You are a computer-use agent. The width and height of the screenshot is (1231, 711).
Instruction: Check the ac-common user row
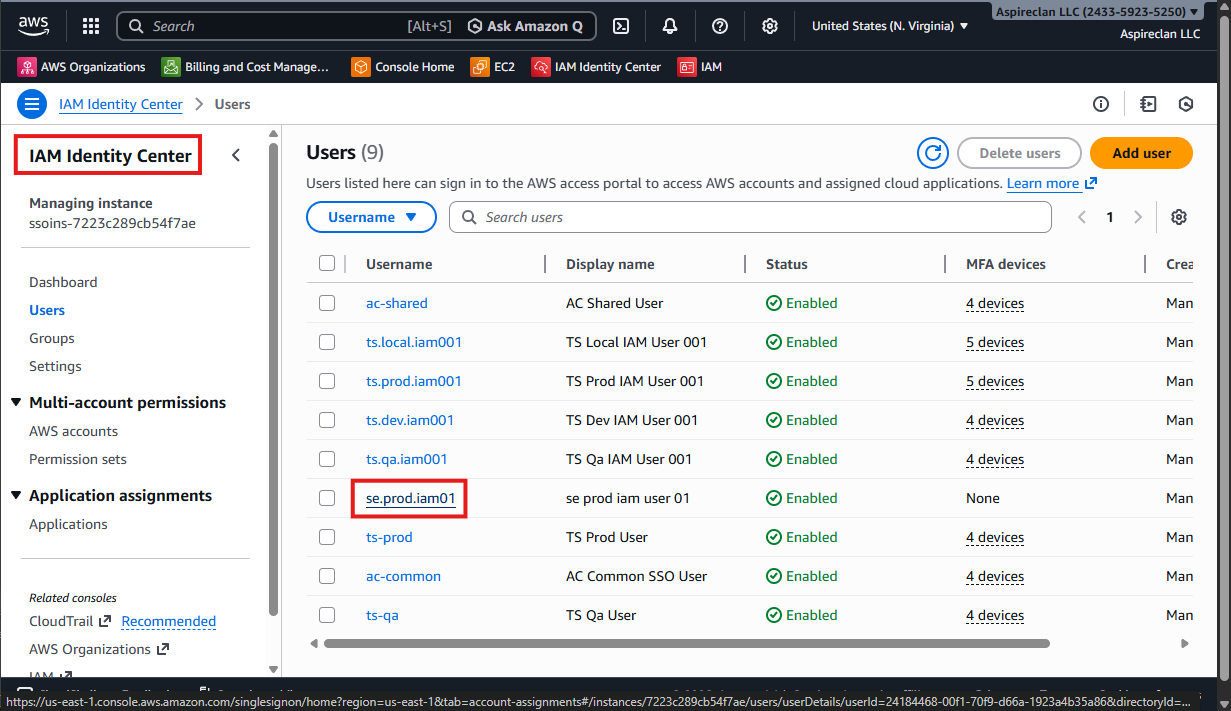click(x=327, y=576)
